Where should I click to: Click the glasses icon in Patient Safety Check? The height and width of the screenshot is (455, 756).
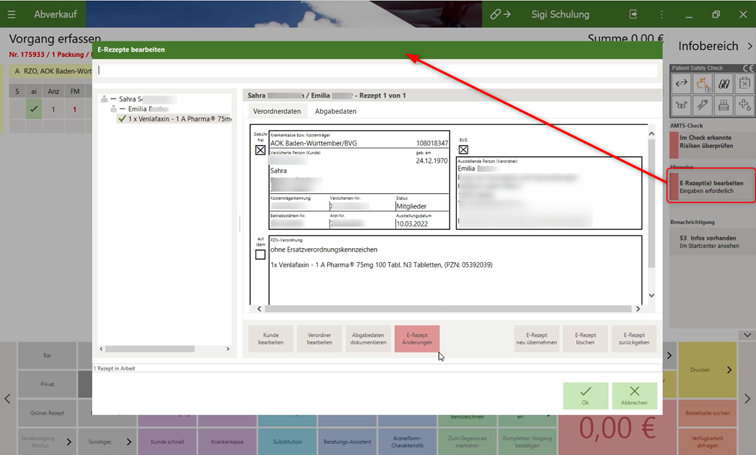[x=681, y=105]
